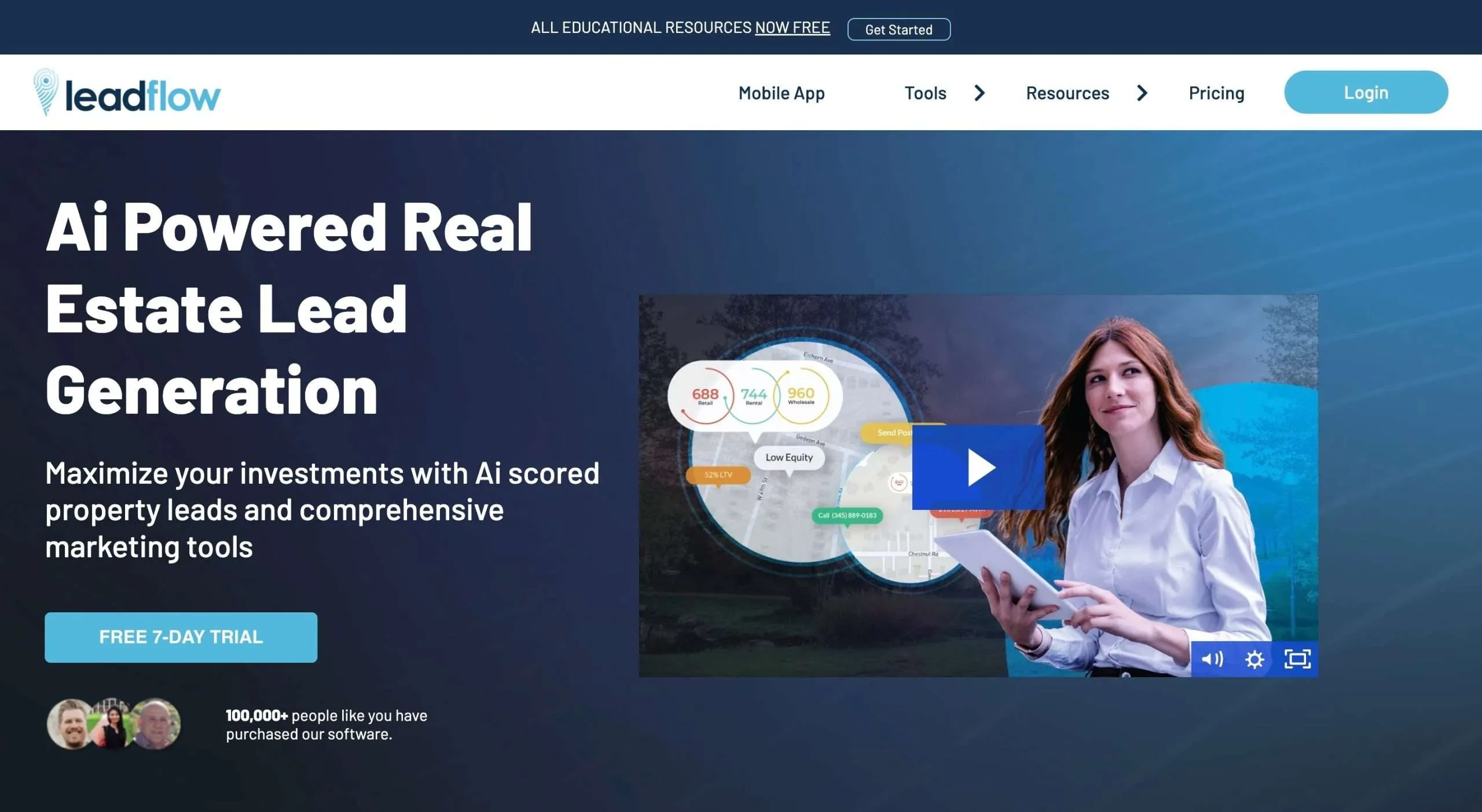
Task: Mute the video with the volume icon
Action: (1212, 659)
